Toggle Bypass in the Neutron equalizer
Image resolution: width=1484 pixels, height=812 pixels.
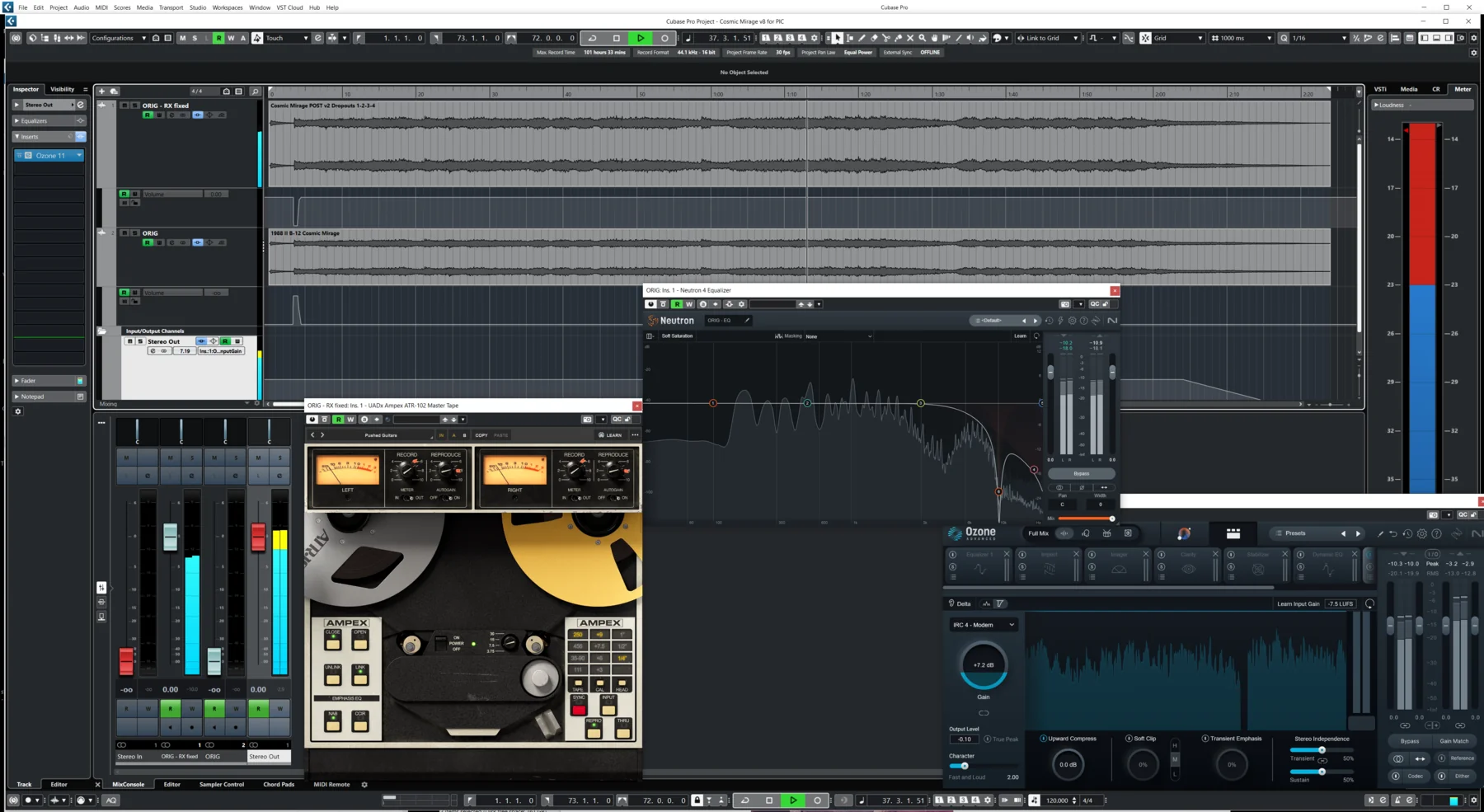(1081, 473)
